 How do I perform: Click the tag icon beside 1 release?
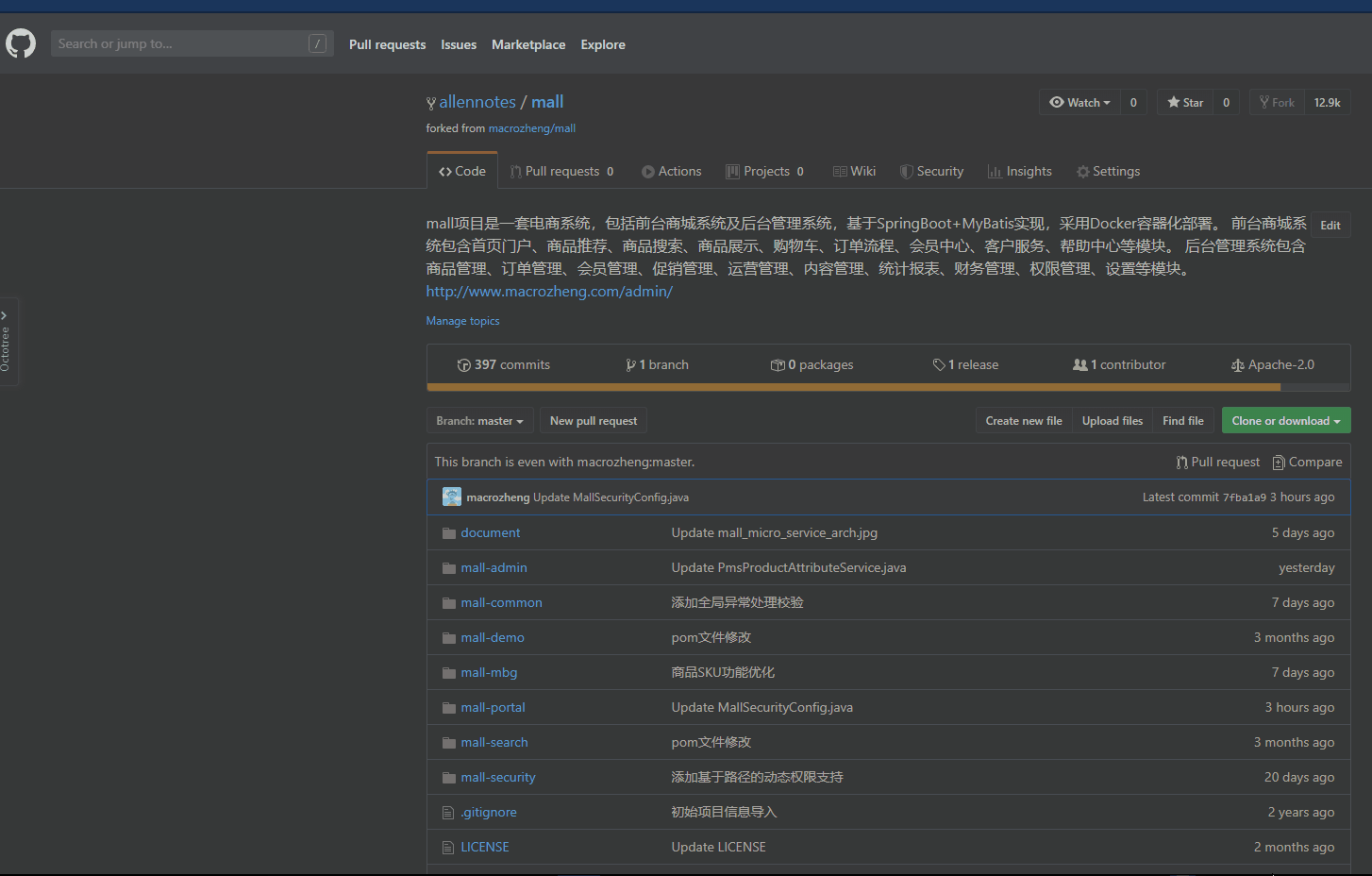coord(939,365)
